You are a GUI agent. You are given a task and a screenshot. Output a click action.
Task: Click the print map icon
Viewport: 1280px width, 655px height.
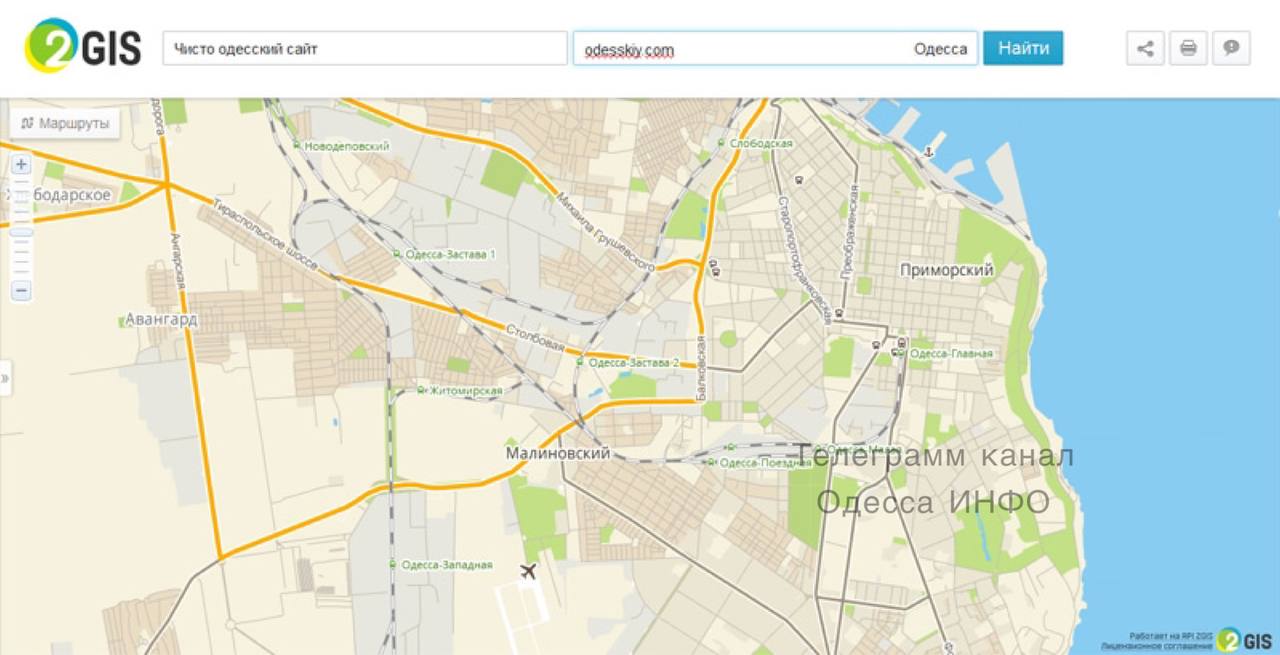tap(1188, 48)
